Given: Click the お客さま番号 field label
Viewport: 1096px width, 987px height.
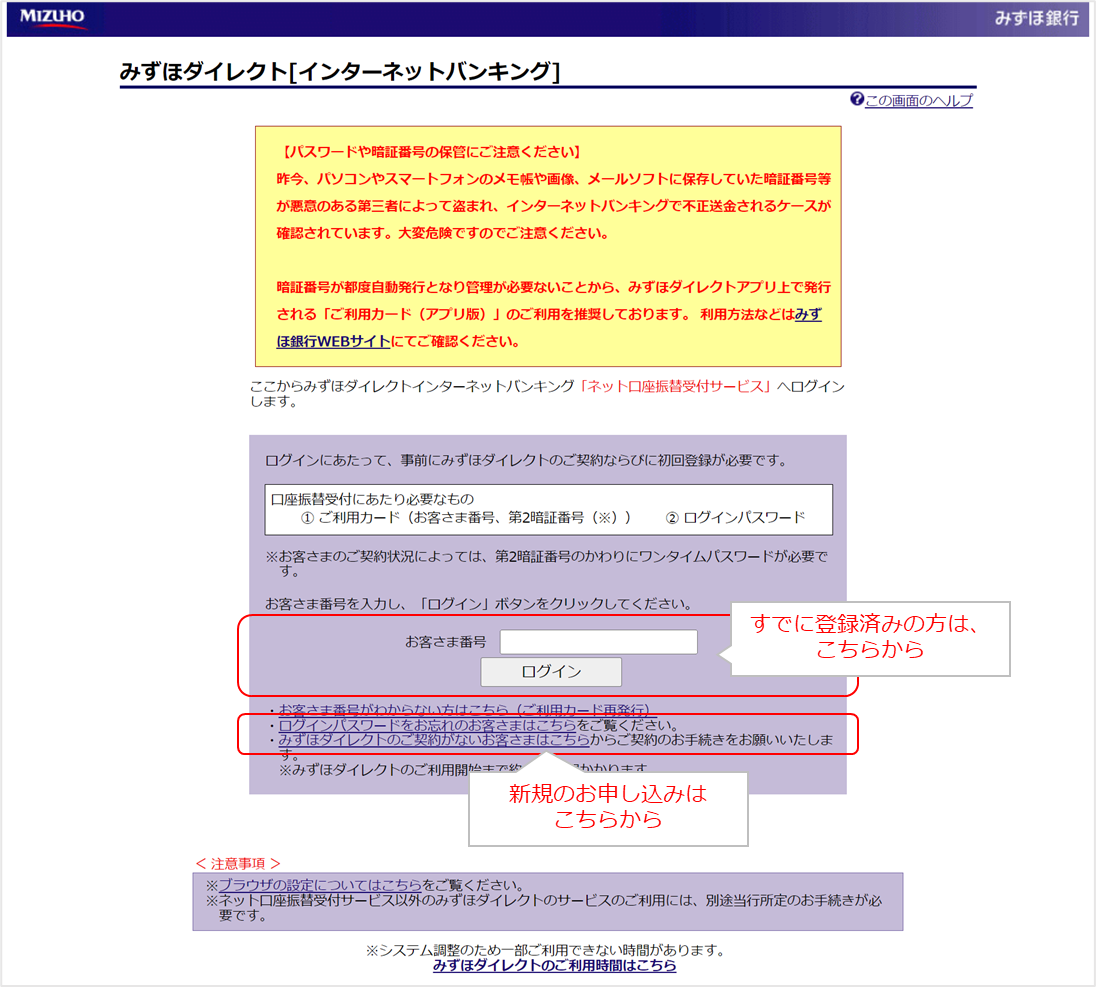Looking at the screenshot, I should coord(445,642).
